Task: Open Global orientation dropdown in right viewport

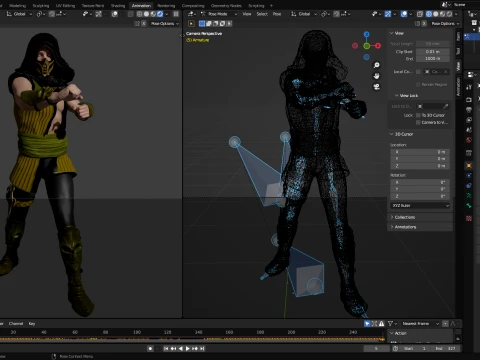Action: pos(304,14)
